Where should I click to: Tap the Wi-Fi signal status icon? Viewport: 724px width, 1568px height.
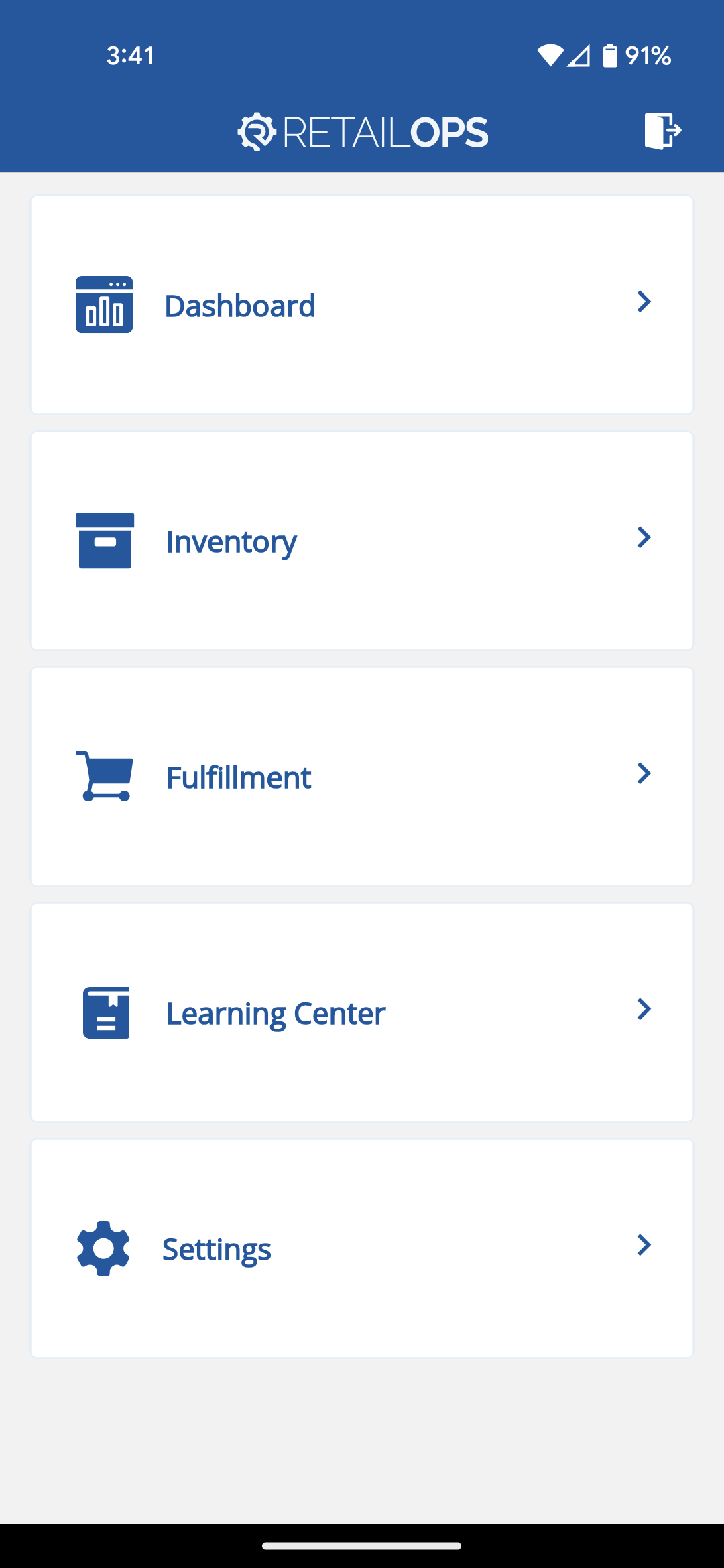550,56
